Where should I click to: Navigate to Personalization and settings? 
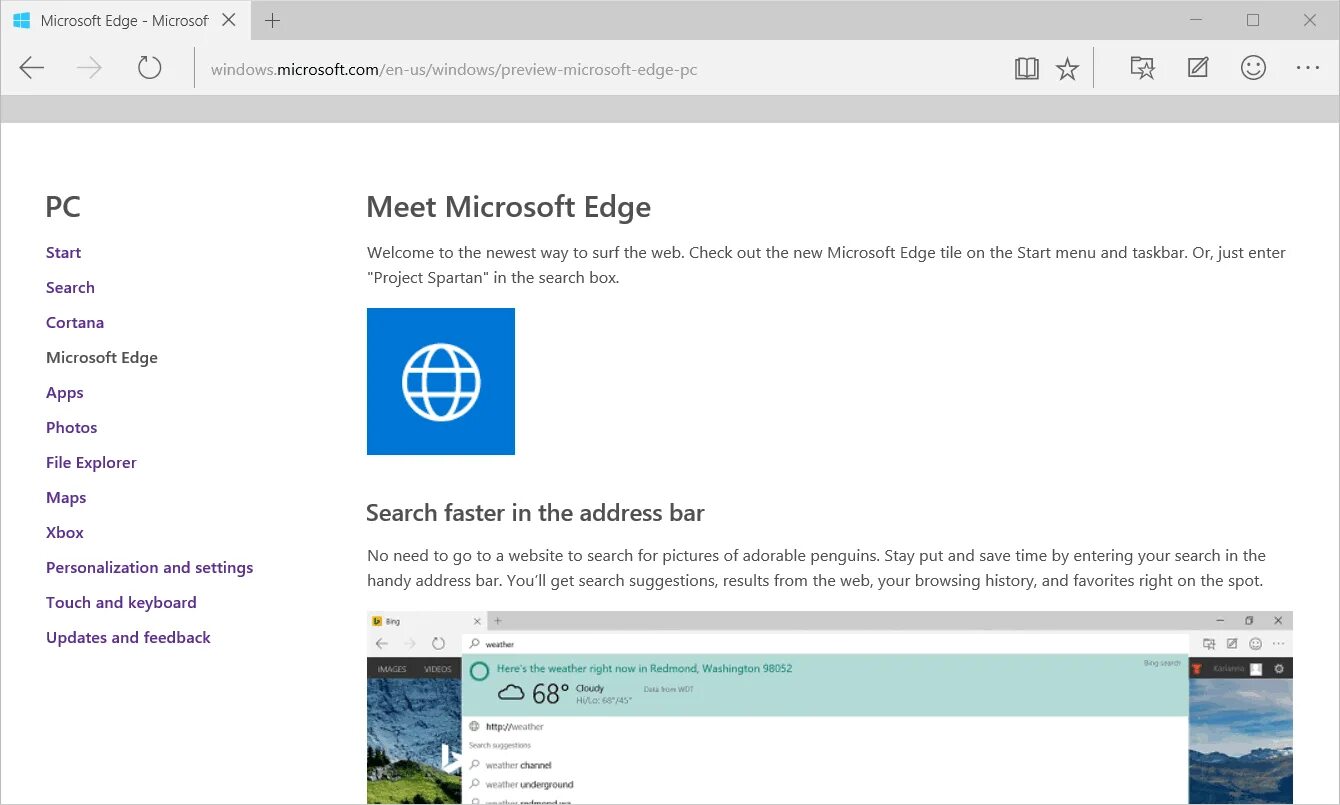point(149,567)
